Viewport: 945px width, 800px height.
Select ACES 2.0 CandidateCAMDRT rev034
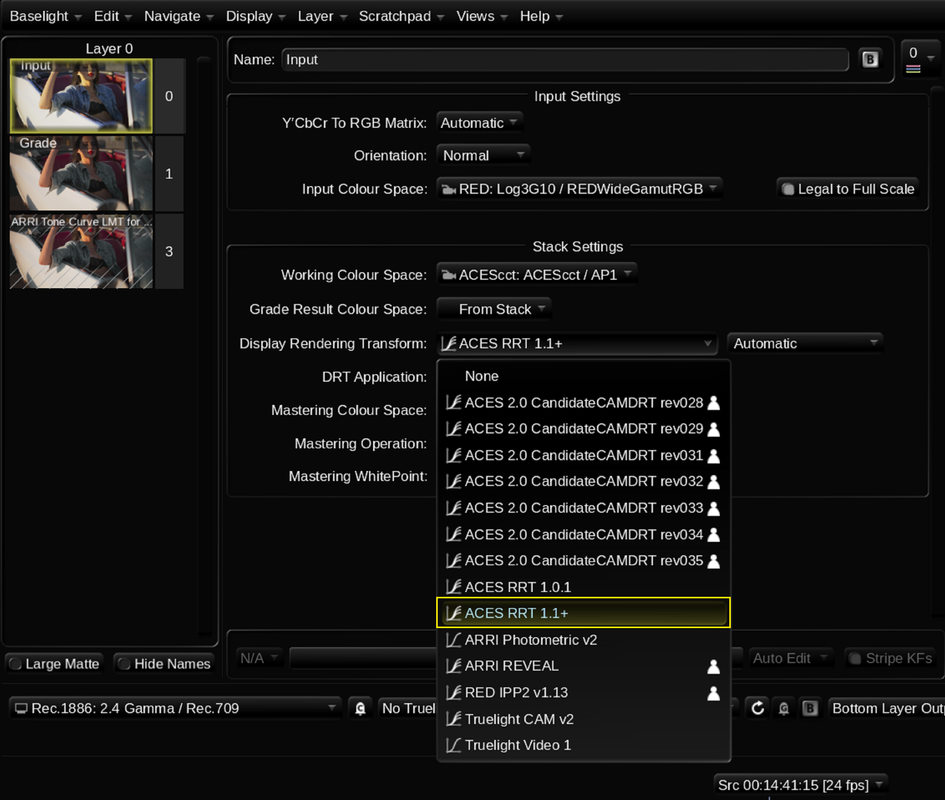coord(583,534)
